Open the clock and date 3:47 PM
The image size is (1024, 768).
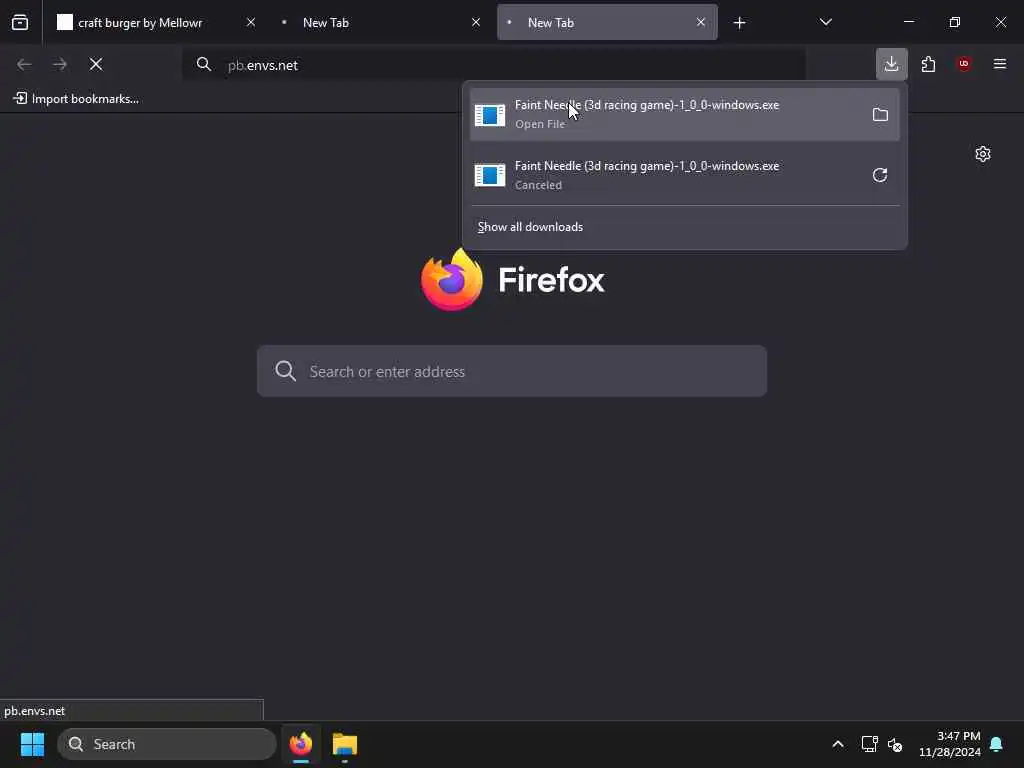tap(950, 744)
